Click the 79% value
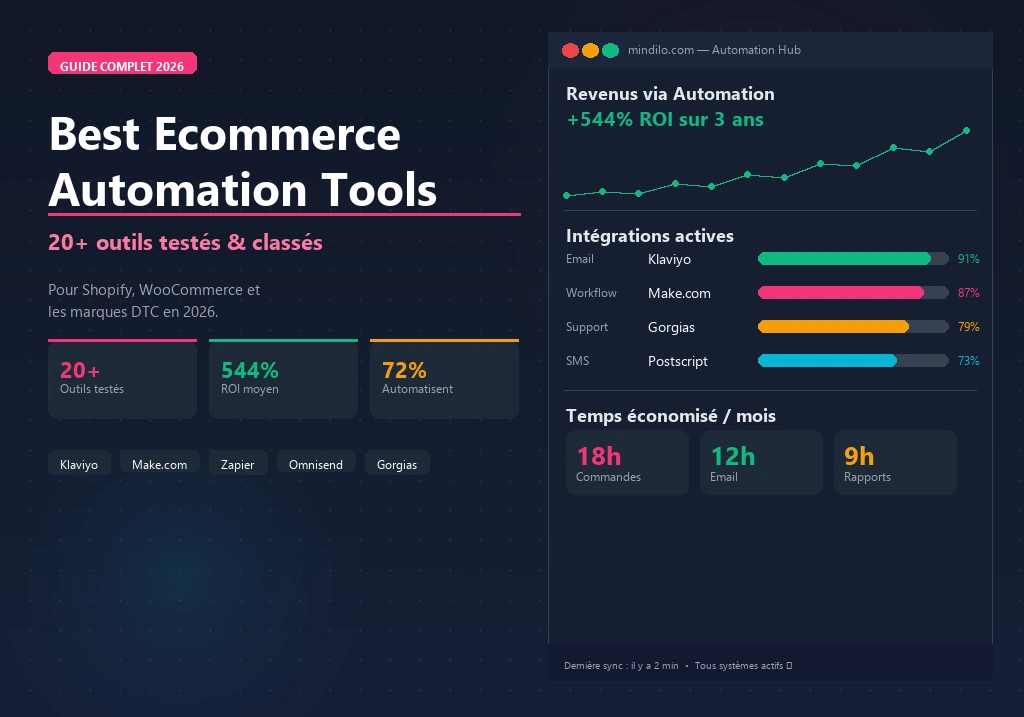The width and height of the screenshot is (1024, 717). click(x=968, y=327)
